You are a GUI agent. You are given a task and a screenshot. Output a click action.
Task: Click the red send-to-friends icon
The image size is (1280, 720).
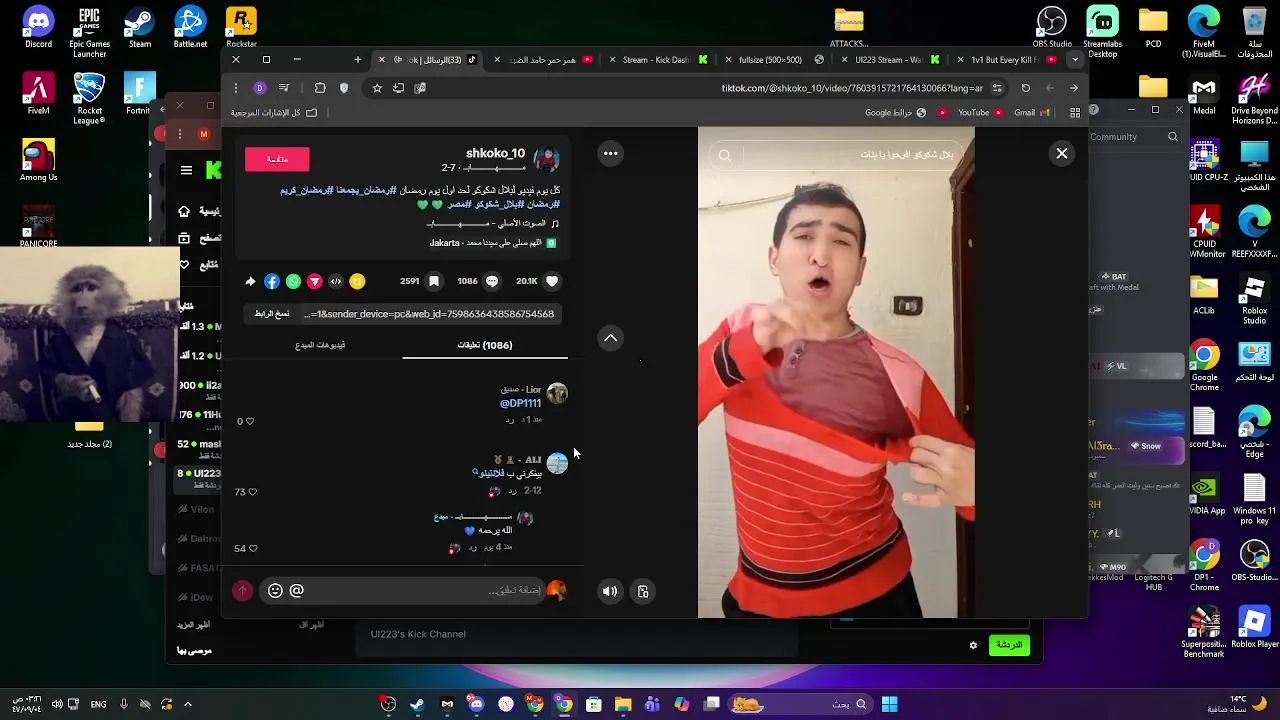[314, 282]
